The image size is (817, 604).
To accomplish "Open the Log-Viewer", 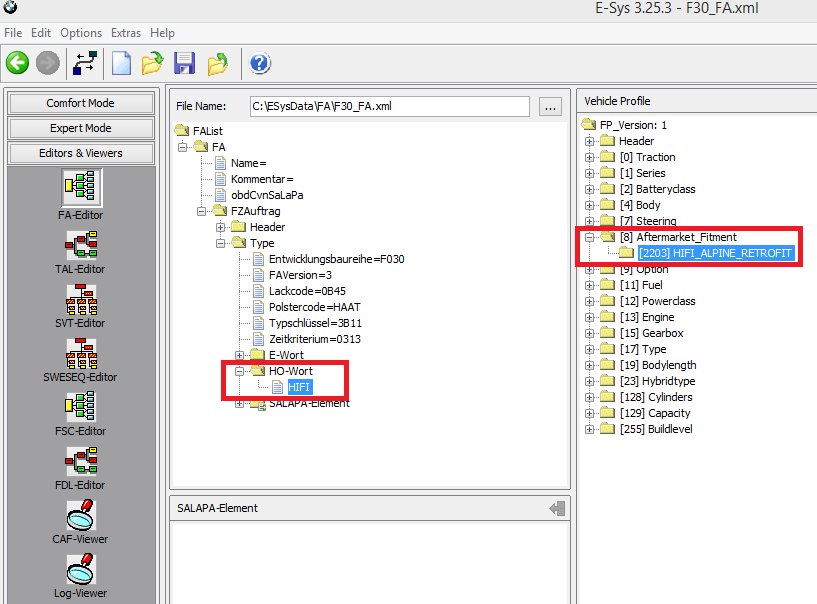I will 81,576.
